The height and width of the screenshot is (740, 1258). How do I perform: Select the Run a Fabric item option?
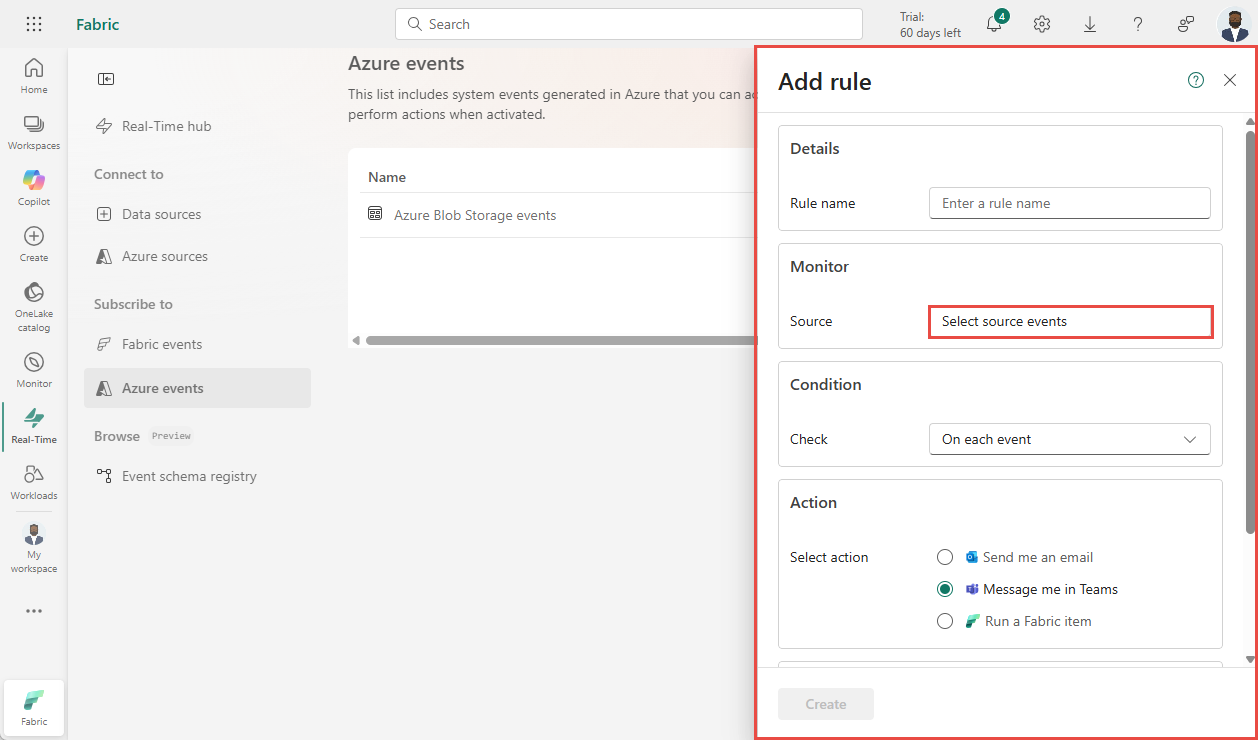(x=945, y=621)
